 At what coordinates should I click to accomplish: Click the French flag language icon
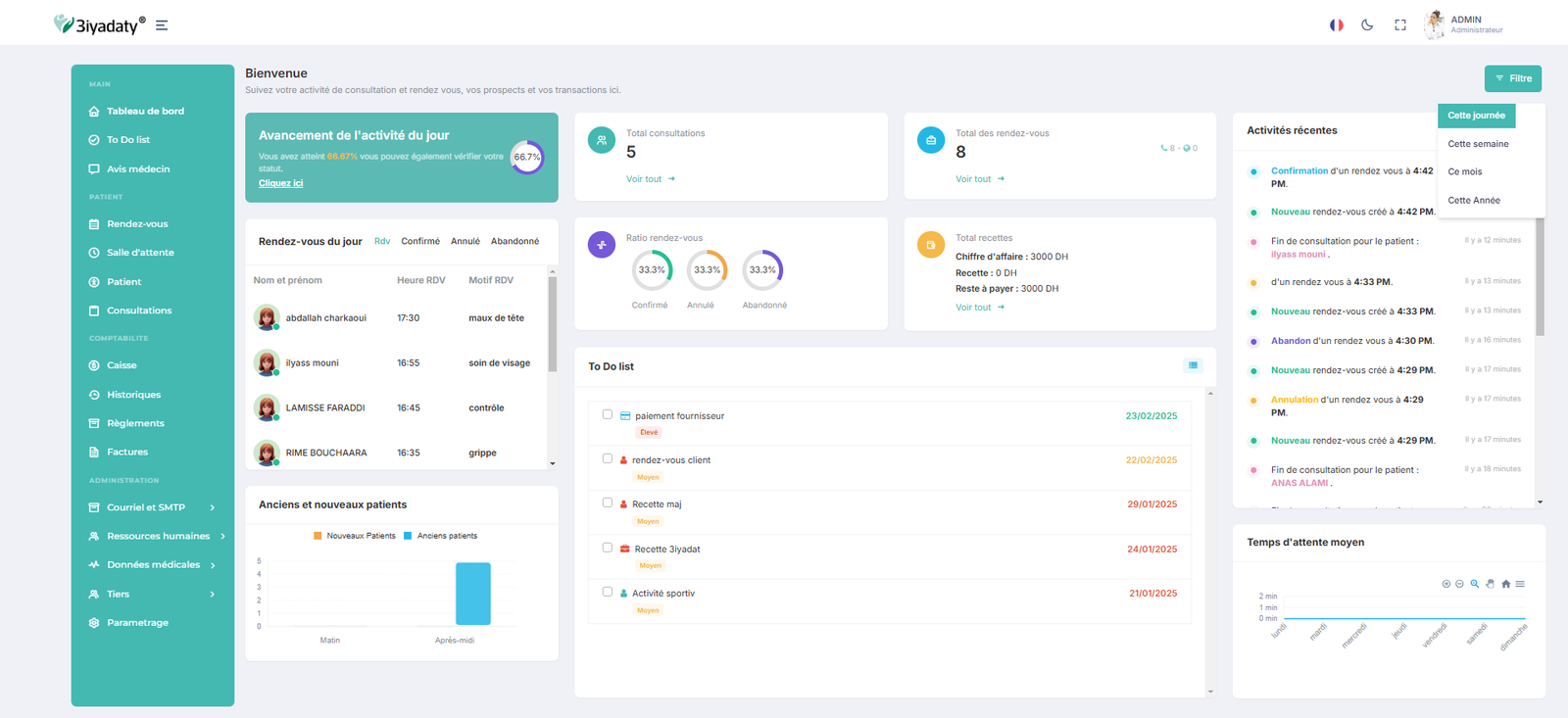point(1336,25)
